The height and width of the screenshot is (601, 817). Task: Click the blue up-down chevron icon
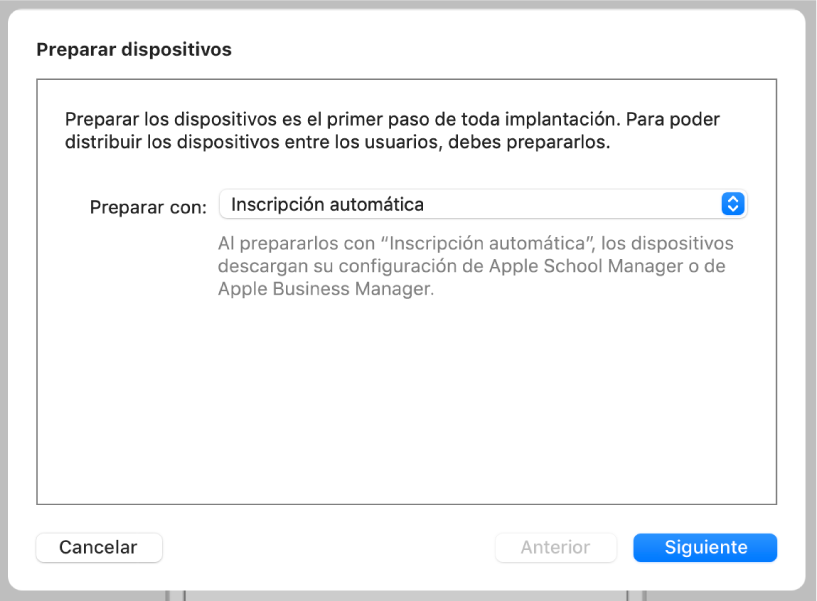[733, 204]
